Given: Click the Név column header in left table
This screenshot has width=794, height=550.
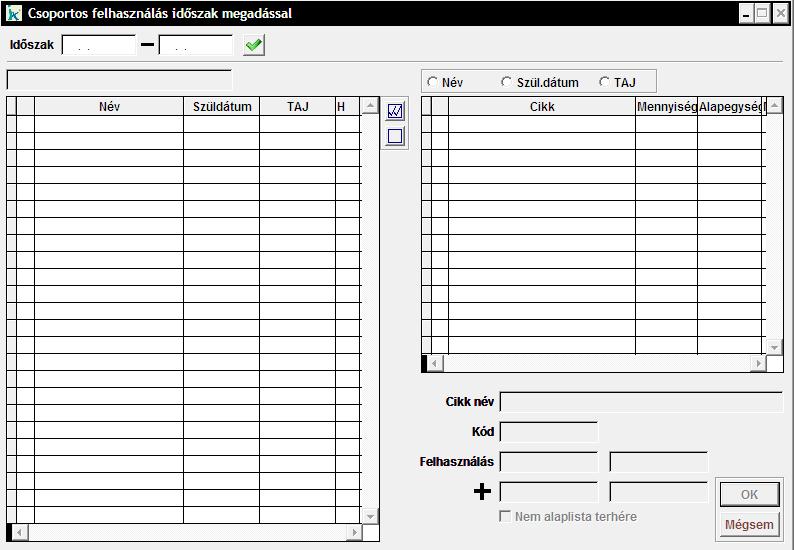Looking at the screenshot, I should pos(109,106).
